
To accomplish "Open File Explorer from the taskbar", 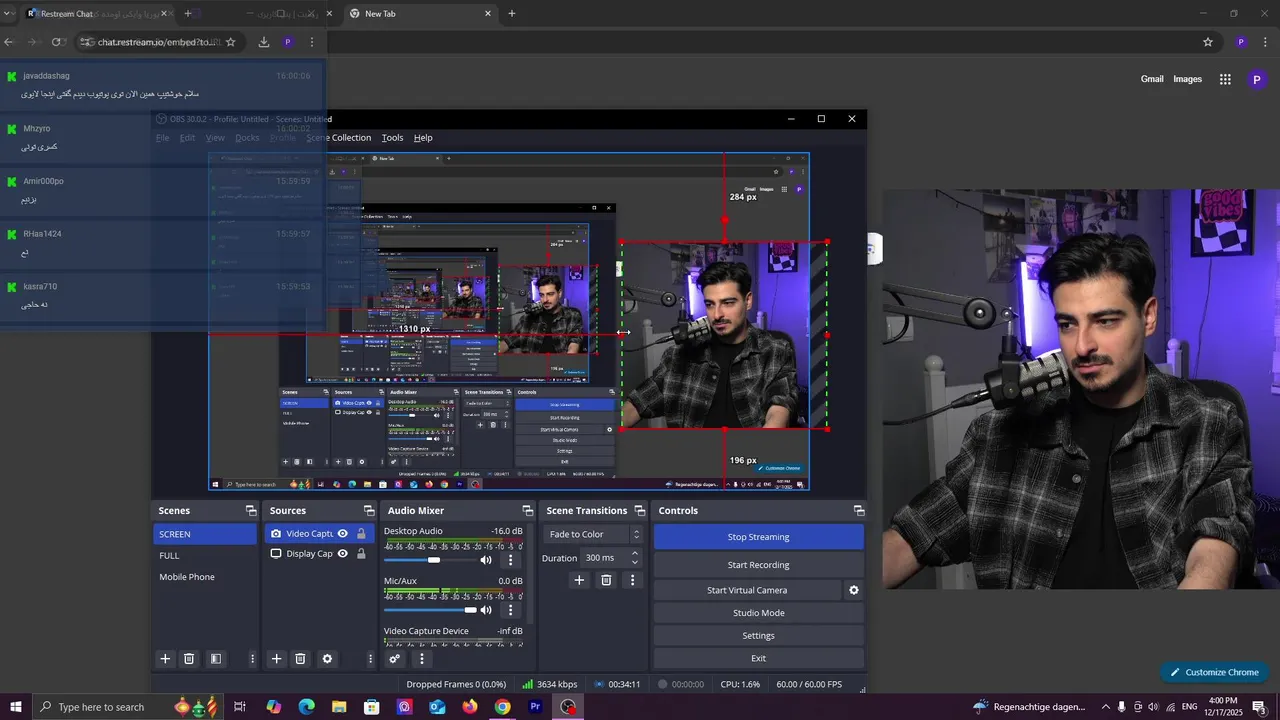I will click(x=339, y=707).
